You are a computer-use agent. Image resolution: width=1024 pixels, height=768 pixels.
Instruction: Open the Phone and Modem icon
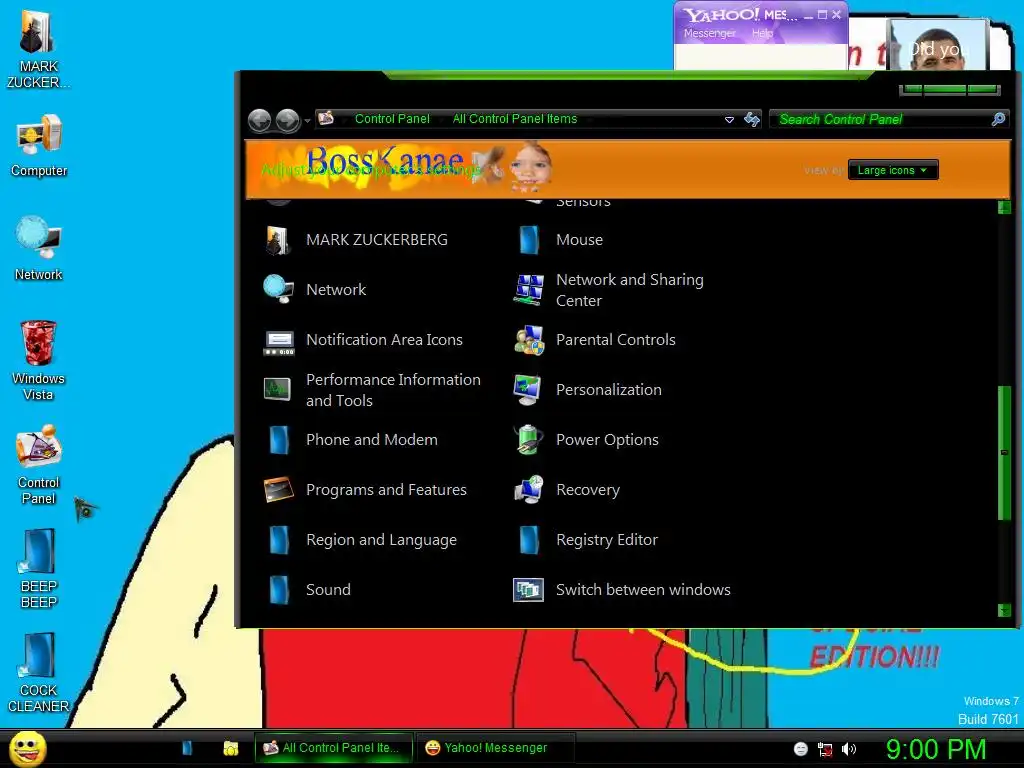(279, 440)
